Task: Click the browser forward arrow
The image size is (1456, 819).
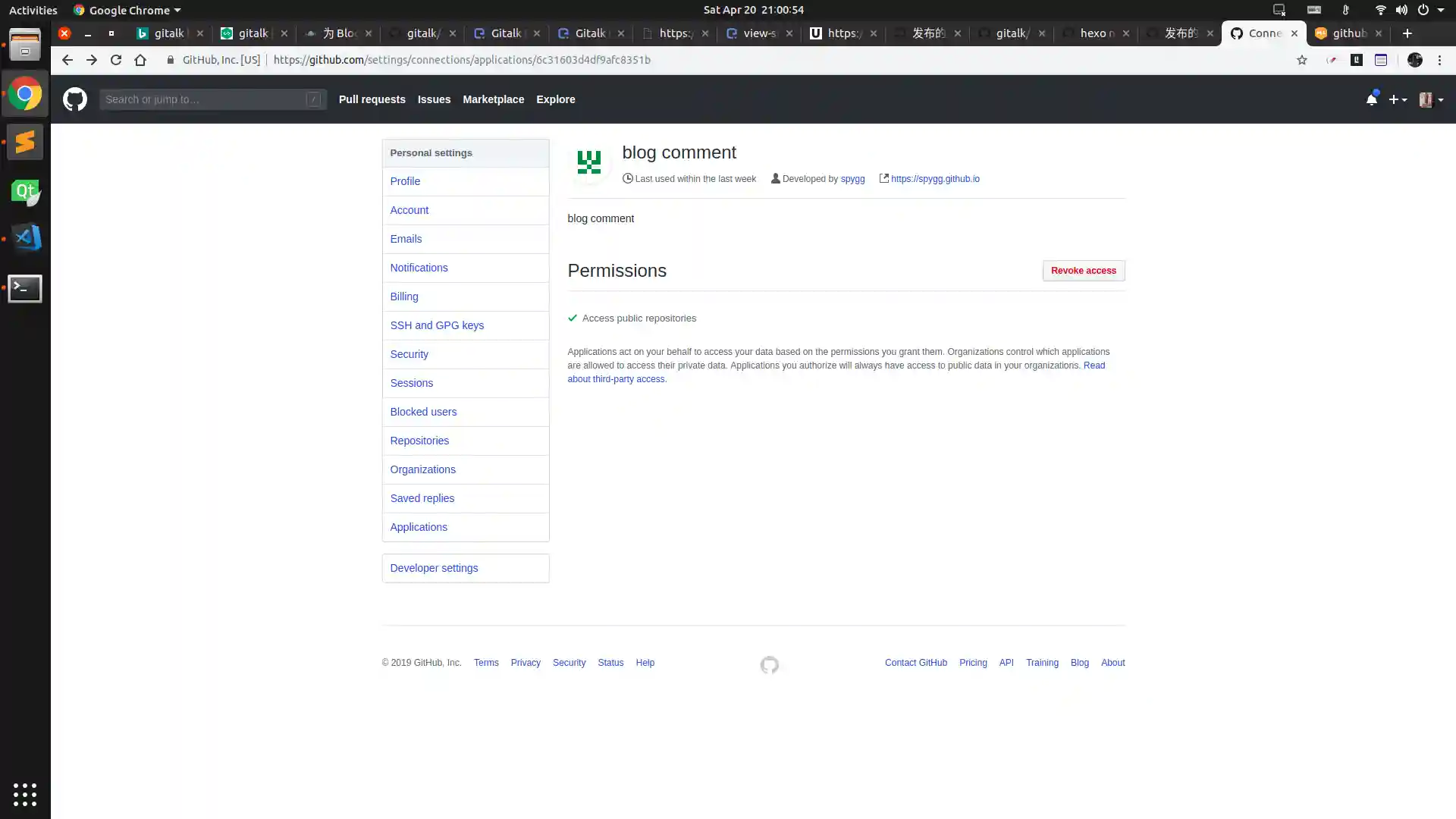Action: (x=92, y=60)
